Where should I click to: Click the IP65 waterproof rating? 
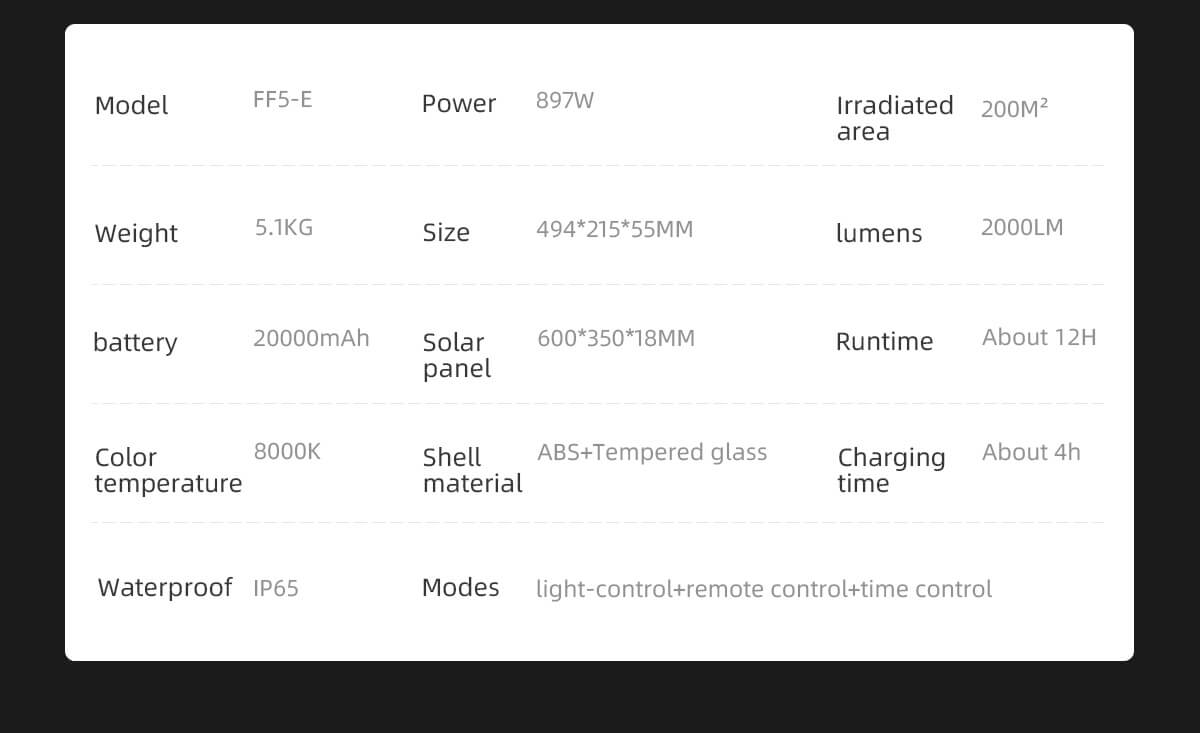click(275, 588)
